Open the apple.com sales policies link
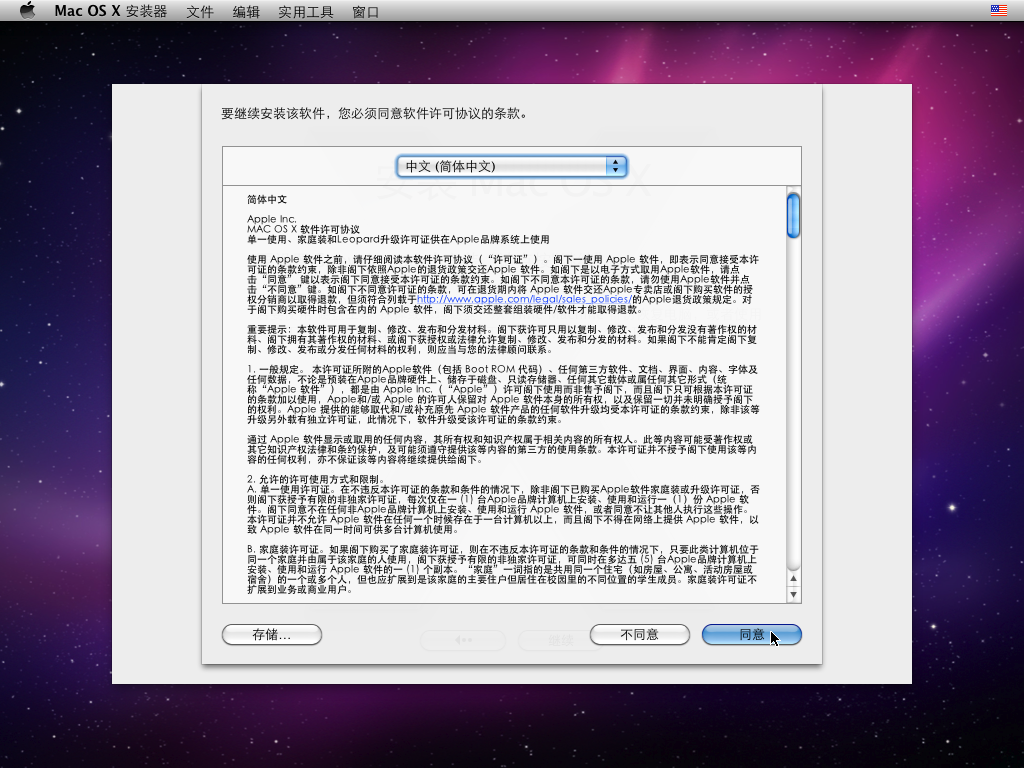Image resolution: width=1024 pixels, height=768 pixels. (x=524, y=299)
